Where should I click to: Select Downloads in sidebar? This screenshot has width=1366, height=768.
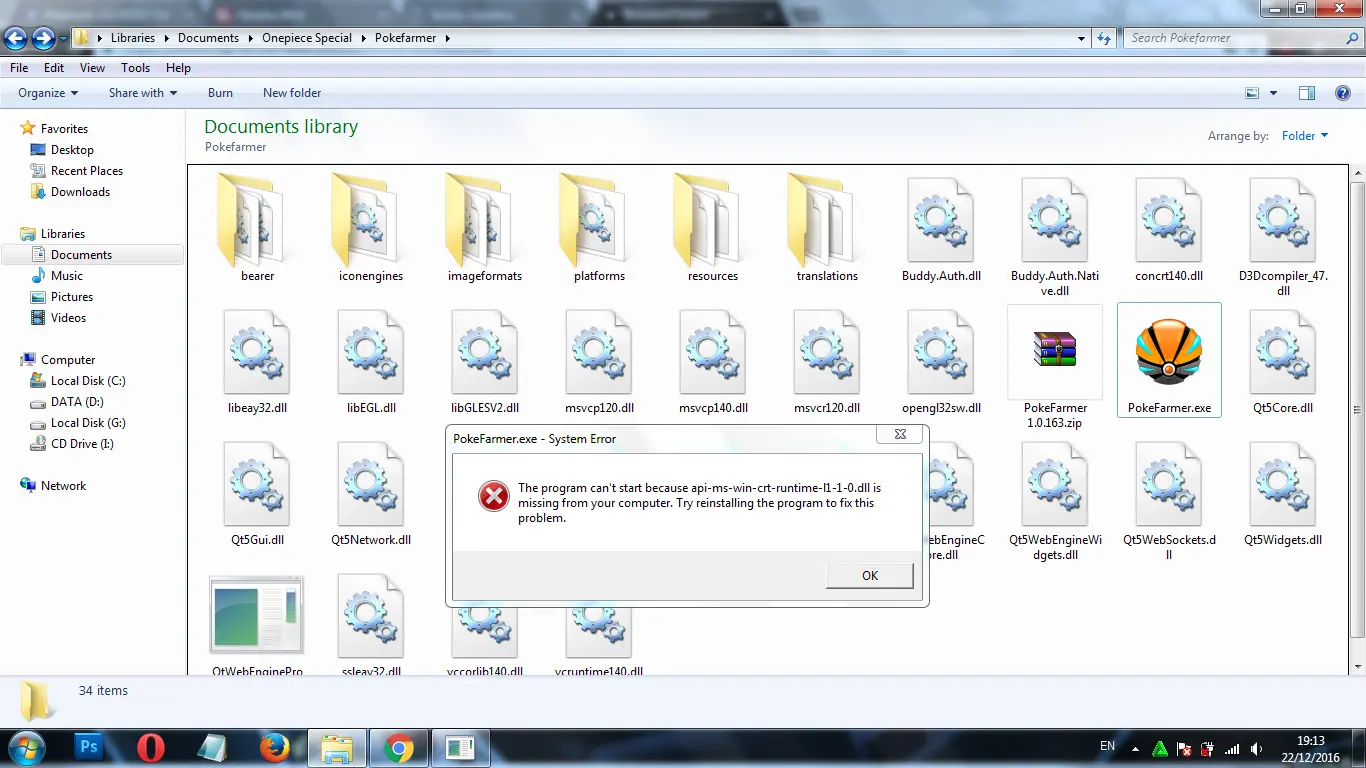pyautogui.click(x=80, y=192)
